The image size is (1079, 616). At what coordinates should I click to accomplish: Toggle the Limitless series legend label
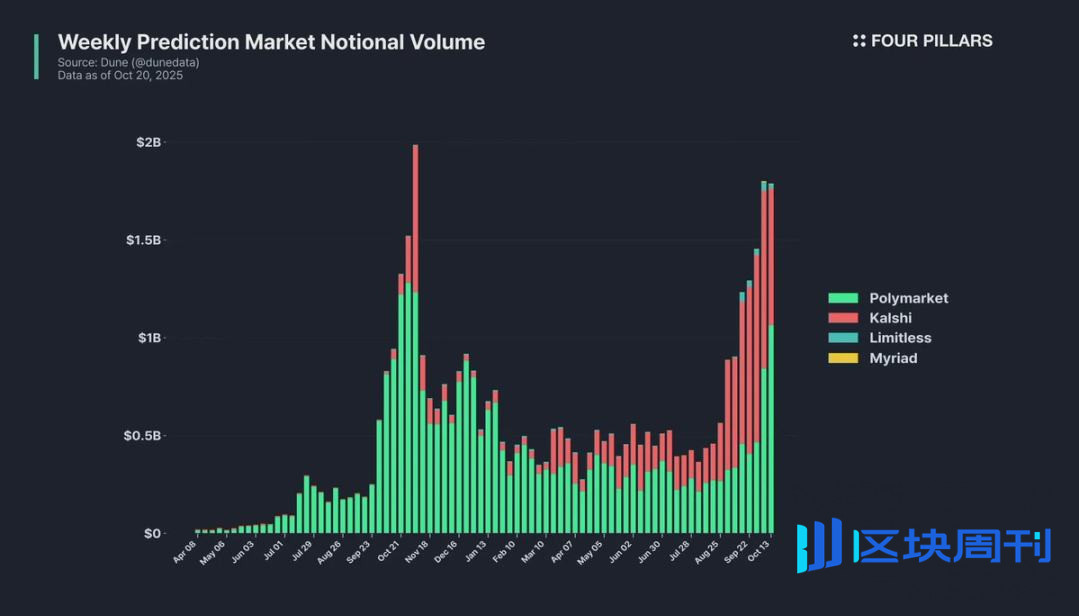tap(900, 338)
